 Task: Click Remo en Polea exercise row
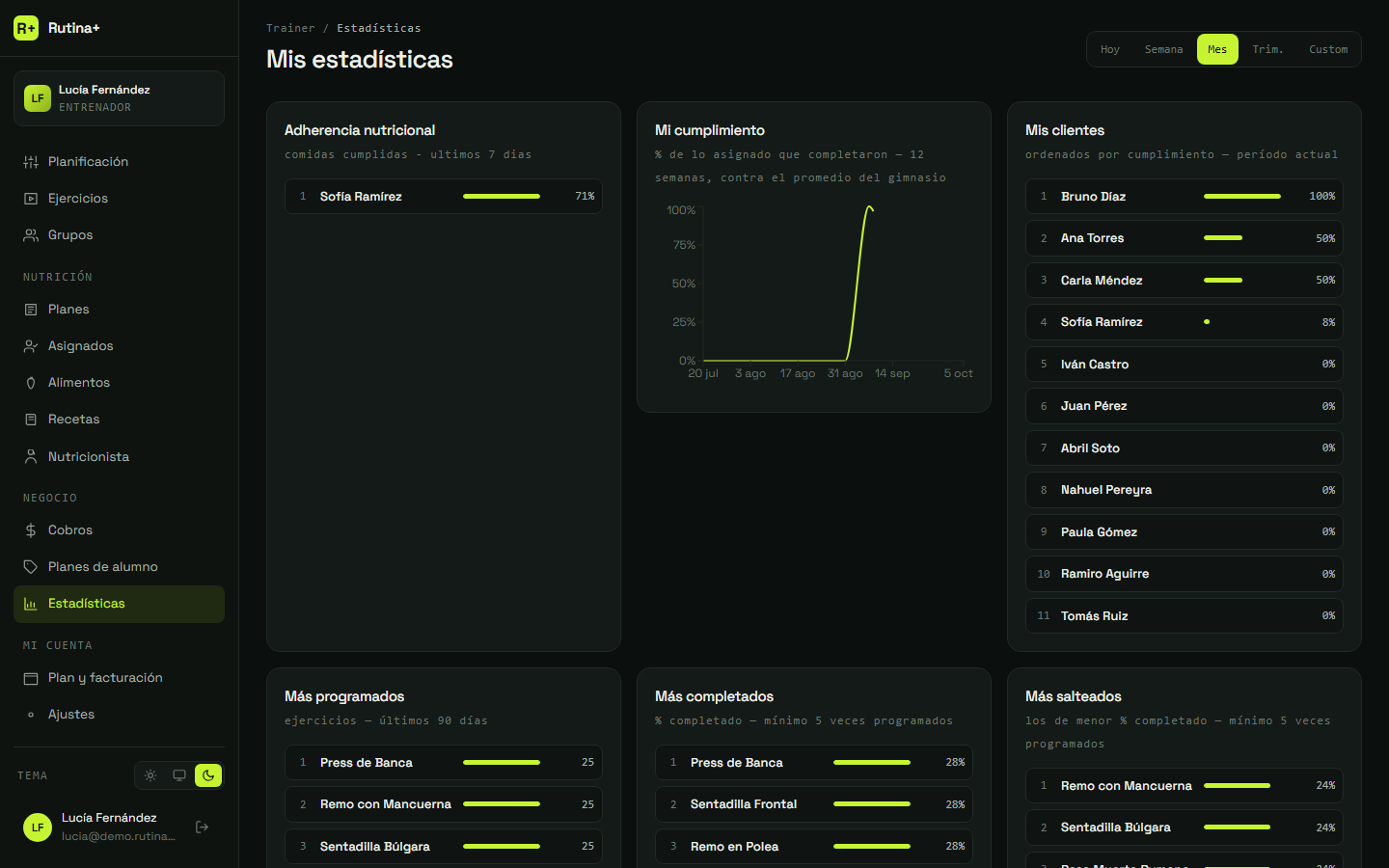pyautogui.click(x=814, y=847)
